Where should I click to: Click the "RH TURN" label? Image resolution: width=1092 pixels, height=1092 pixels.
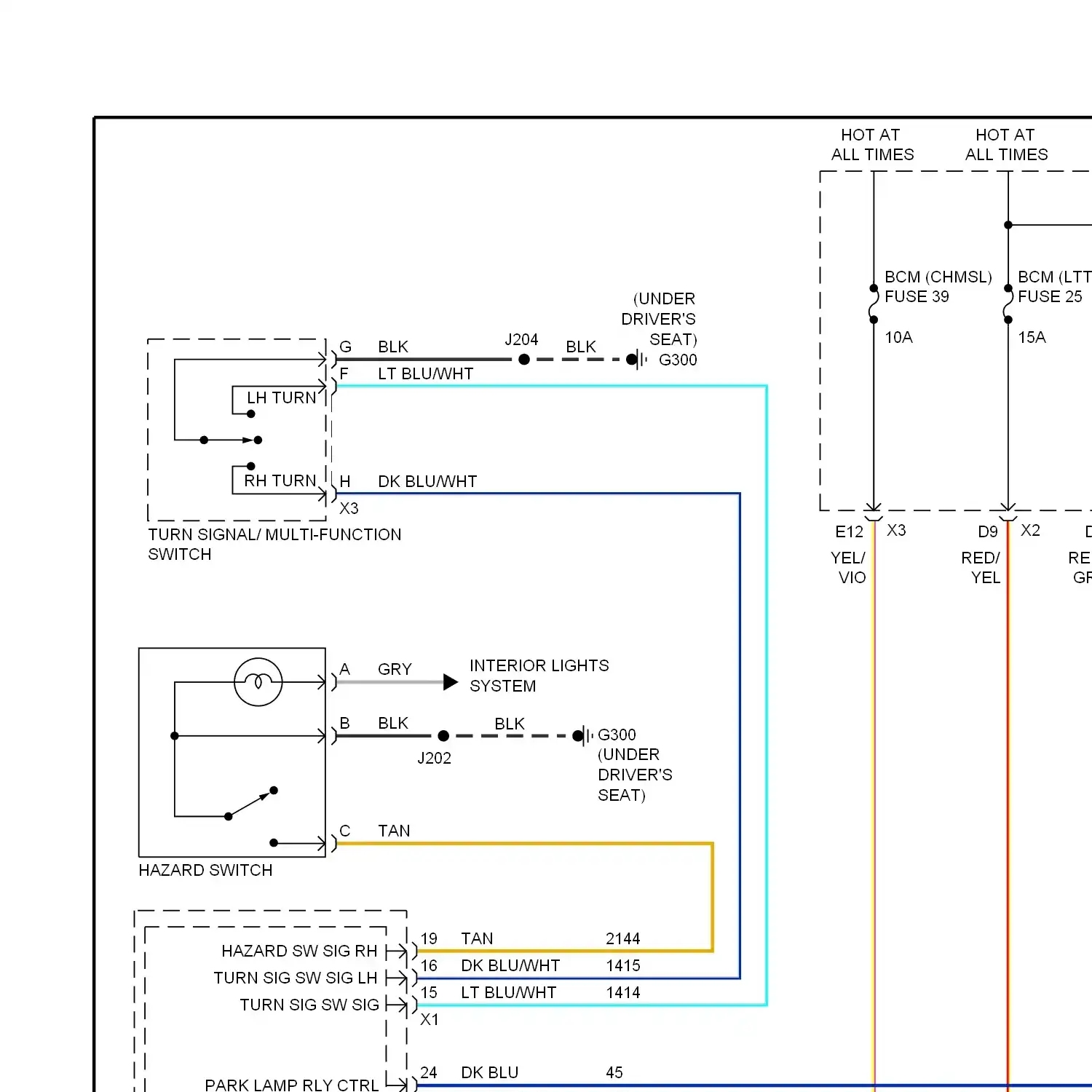[x=280, y=480]
